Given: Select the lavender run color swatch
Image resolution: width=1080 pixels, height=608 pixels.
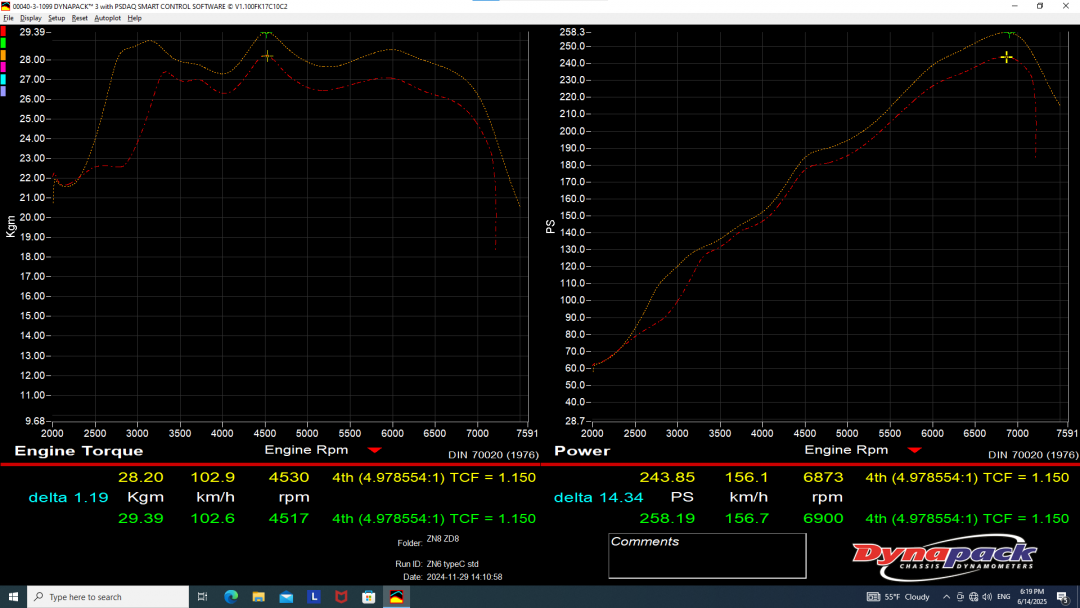Looking at the screenshot, I should click(x=3, y=91).
